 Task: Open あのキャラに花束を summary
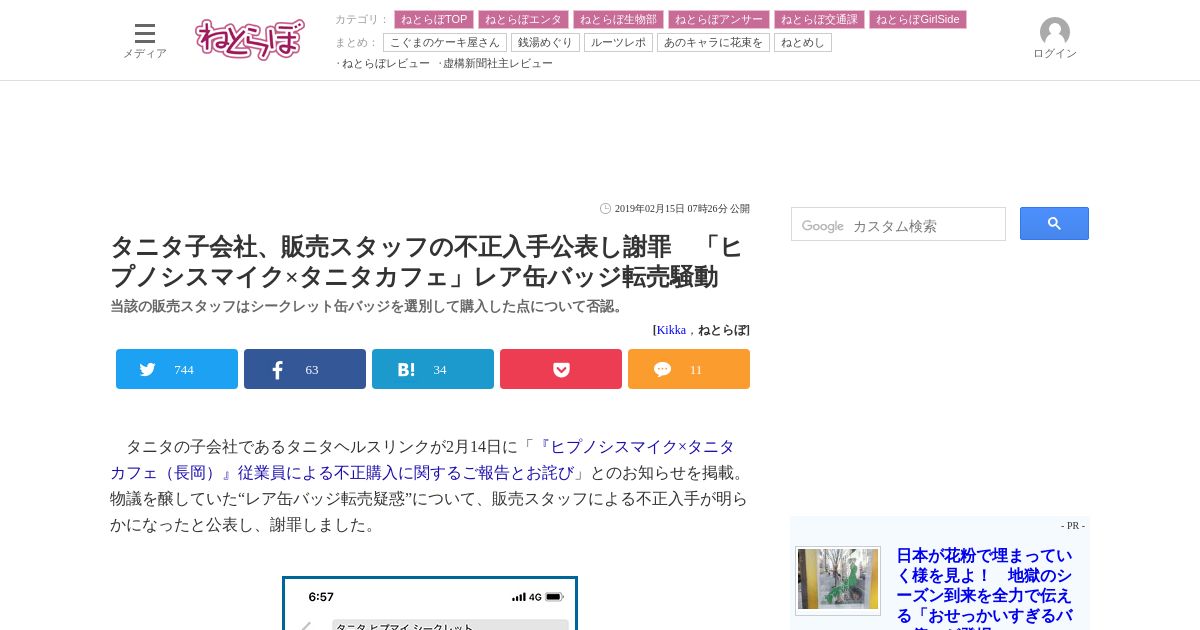coord(713,42)
